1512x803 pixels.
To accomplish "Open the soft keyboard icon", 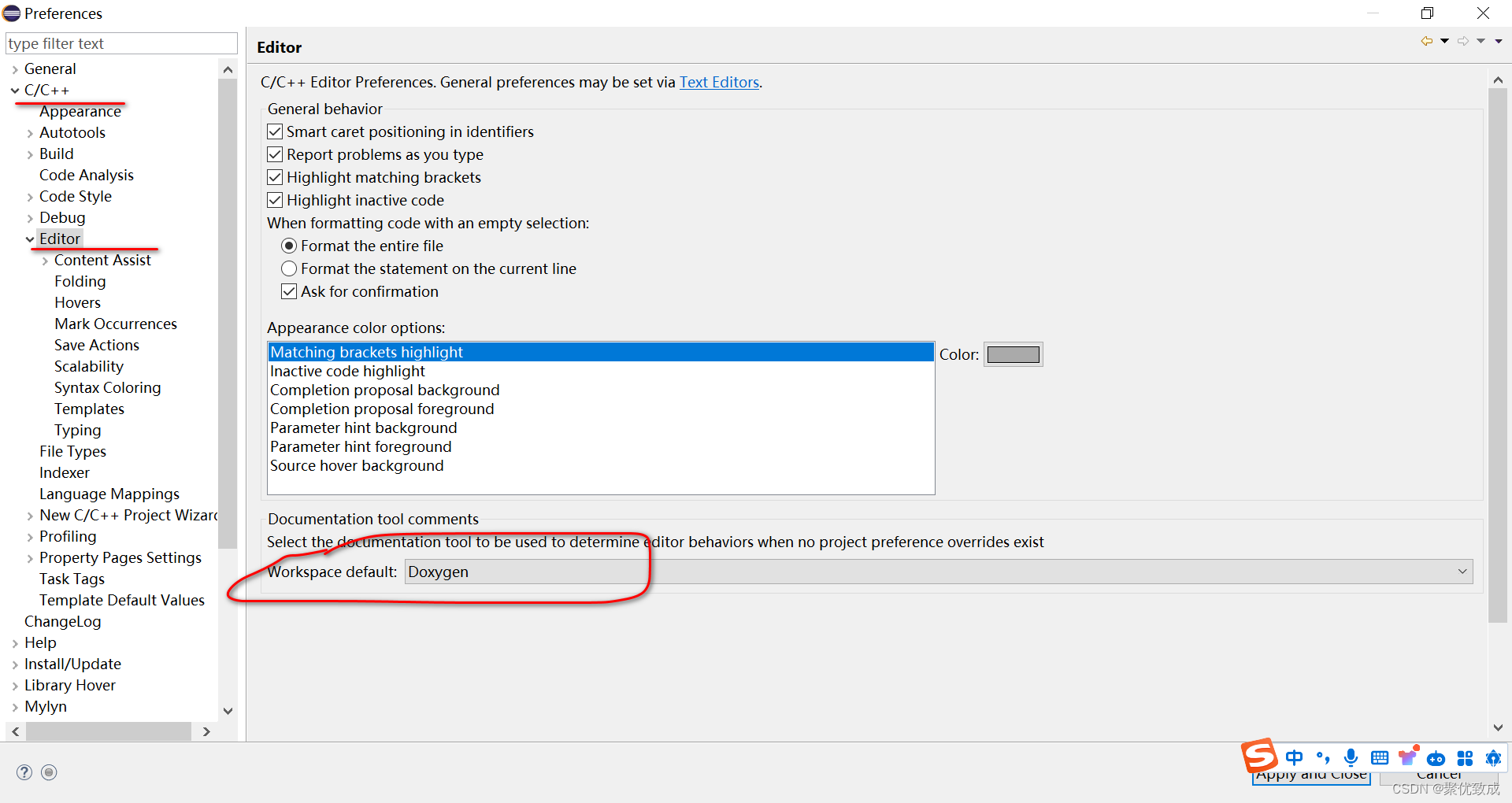I will pyautogui.click(x=1380, y=758).
